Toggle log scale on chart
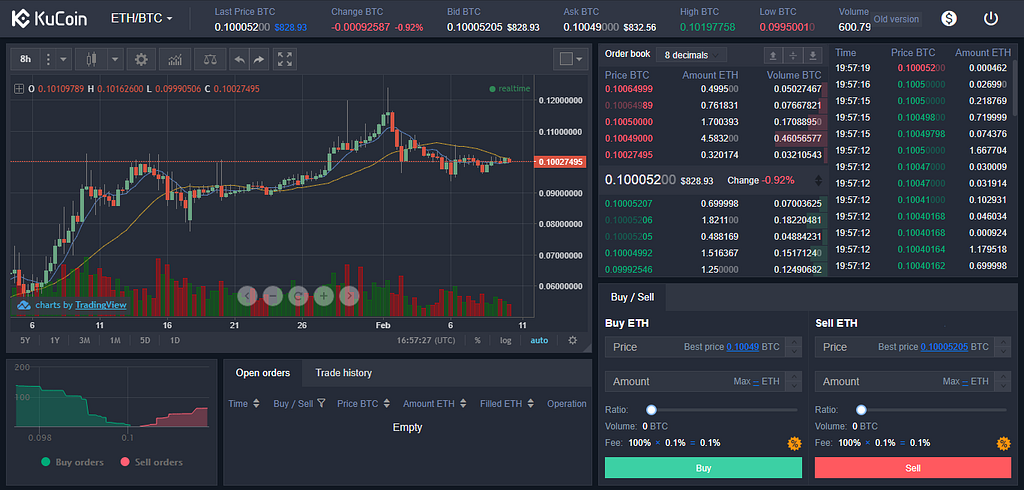 point(505,340)
